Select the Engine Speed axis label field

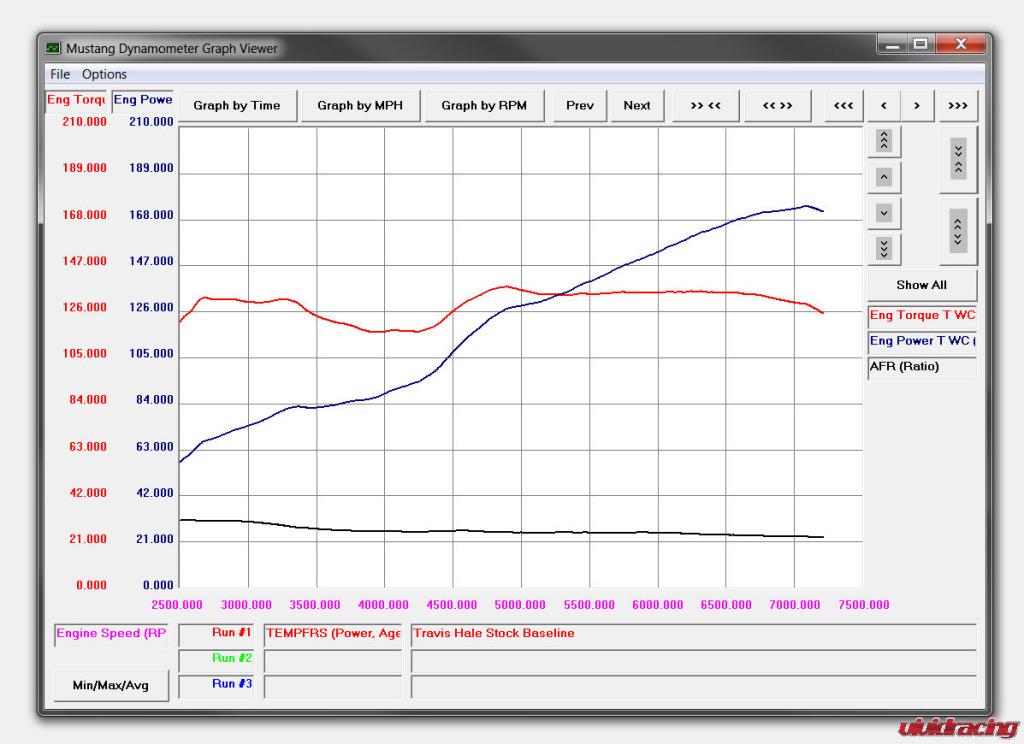[111, 634]
